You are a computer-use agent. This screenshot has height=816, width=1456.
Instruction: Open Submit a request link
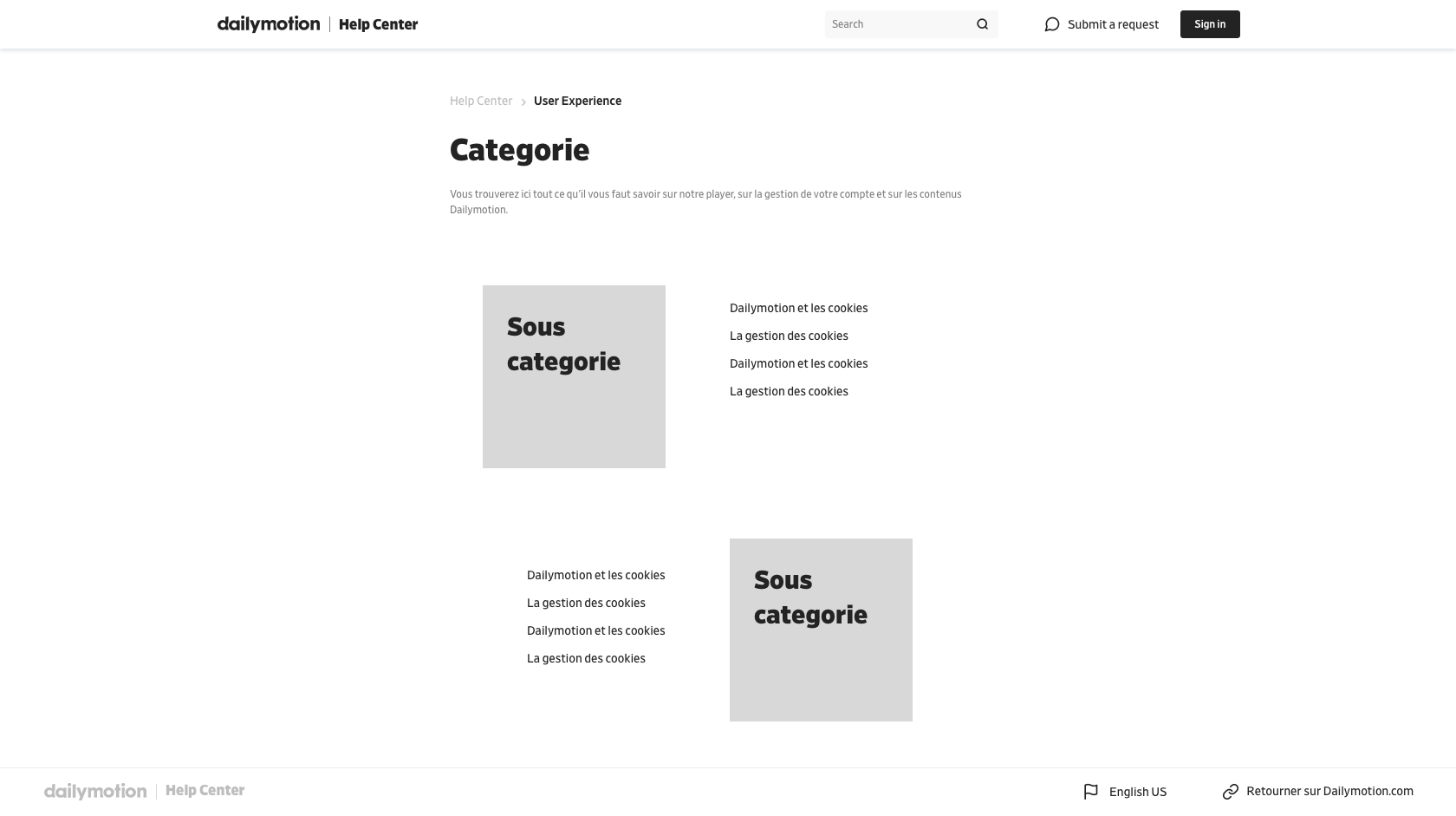click(1113, 24)
